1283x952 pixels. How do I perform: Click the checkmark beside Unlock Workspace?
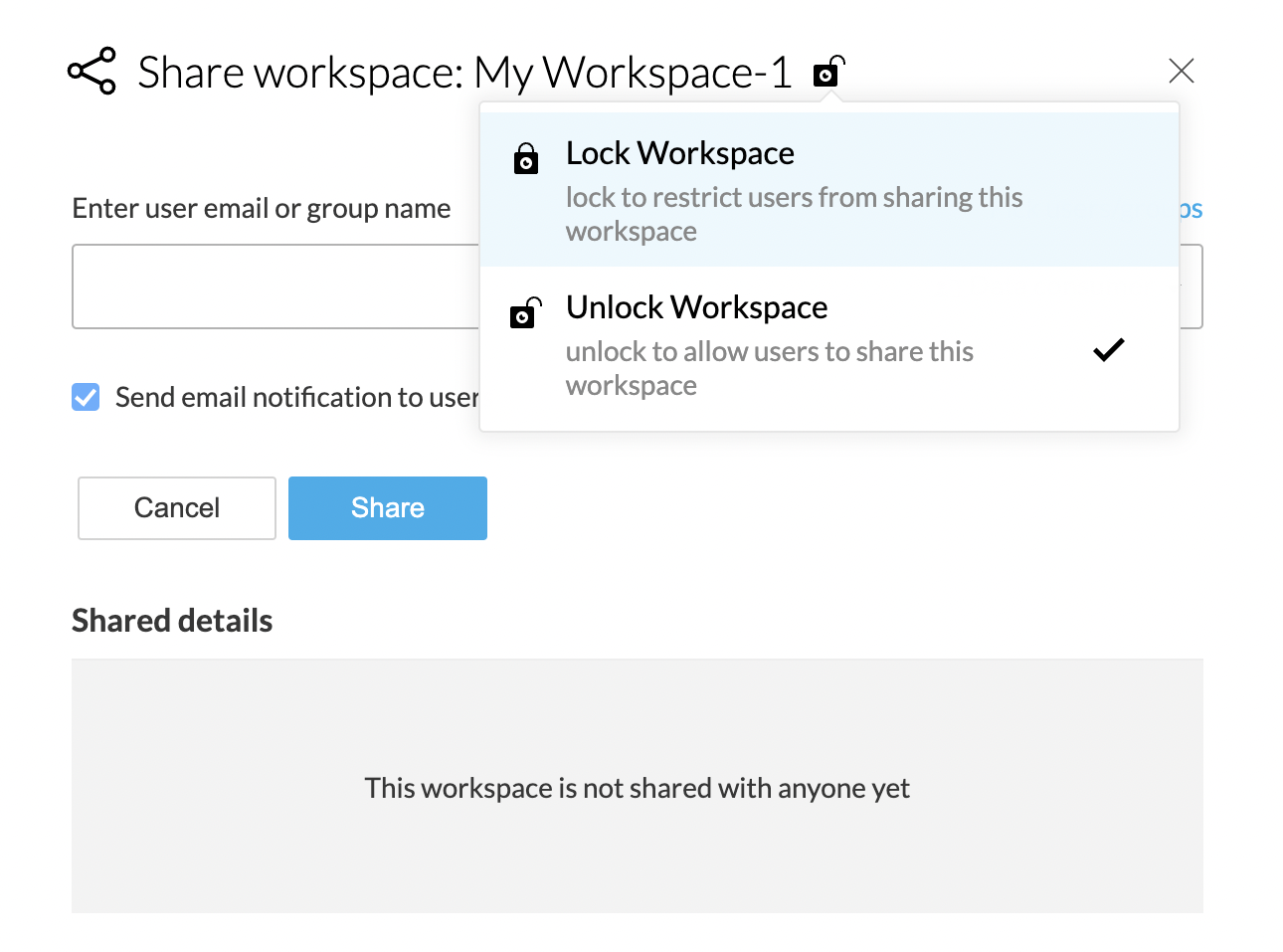click(x=1108, y=350)
